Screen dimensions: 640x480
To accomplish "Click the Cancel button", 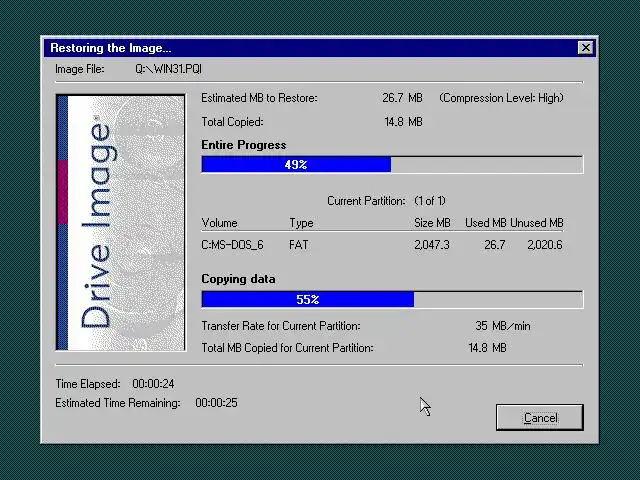I will click(540, 418).
